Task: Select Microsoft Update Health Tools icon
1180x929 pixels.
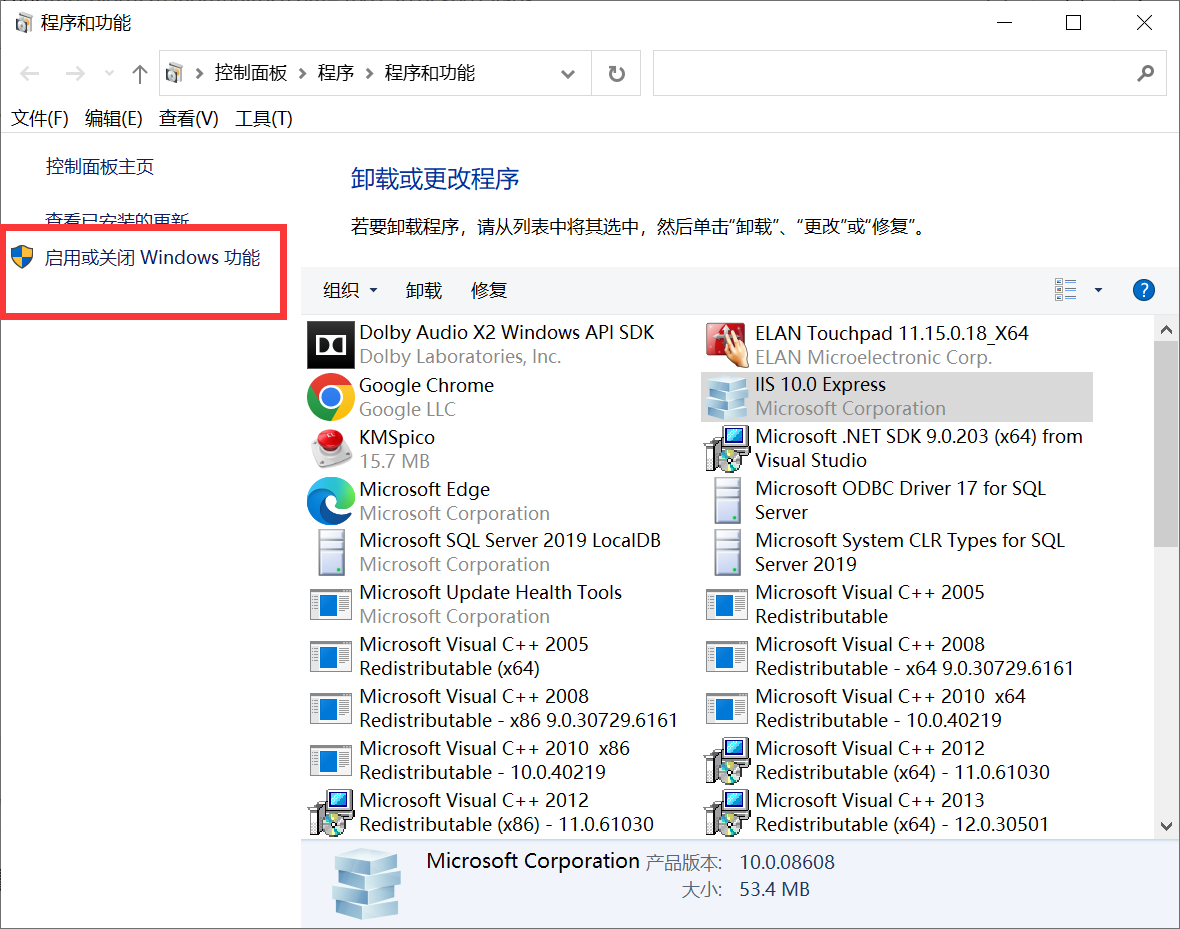Action: (330, 605)
